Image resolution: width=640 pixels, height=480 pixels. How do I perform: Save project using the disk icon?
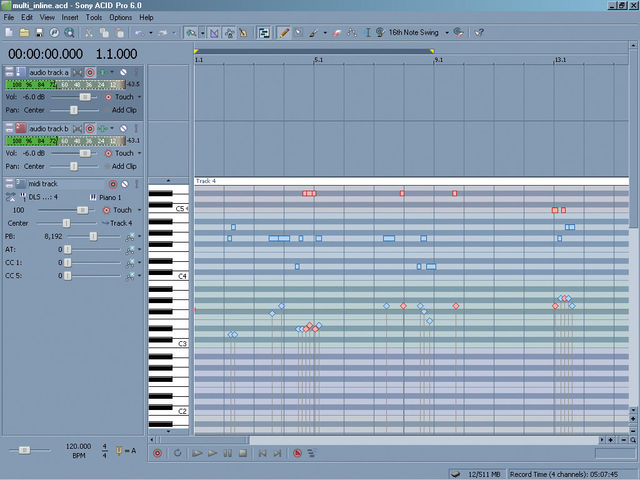point(39,33)
